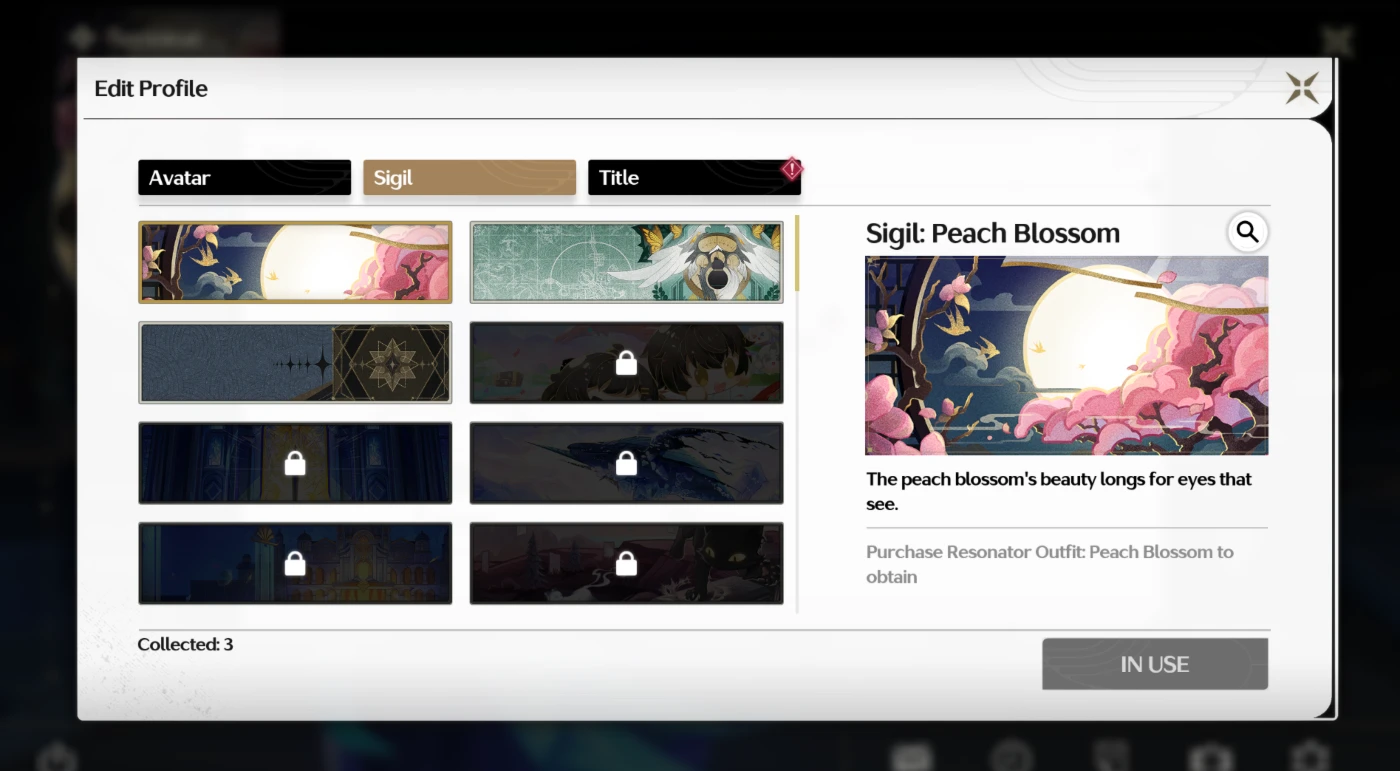Click the locked golden palace night sigil
1400x771 pixels.
click(295, 563)
